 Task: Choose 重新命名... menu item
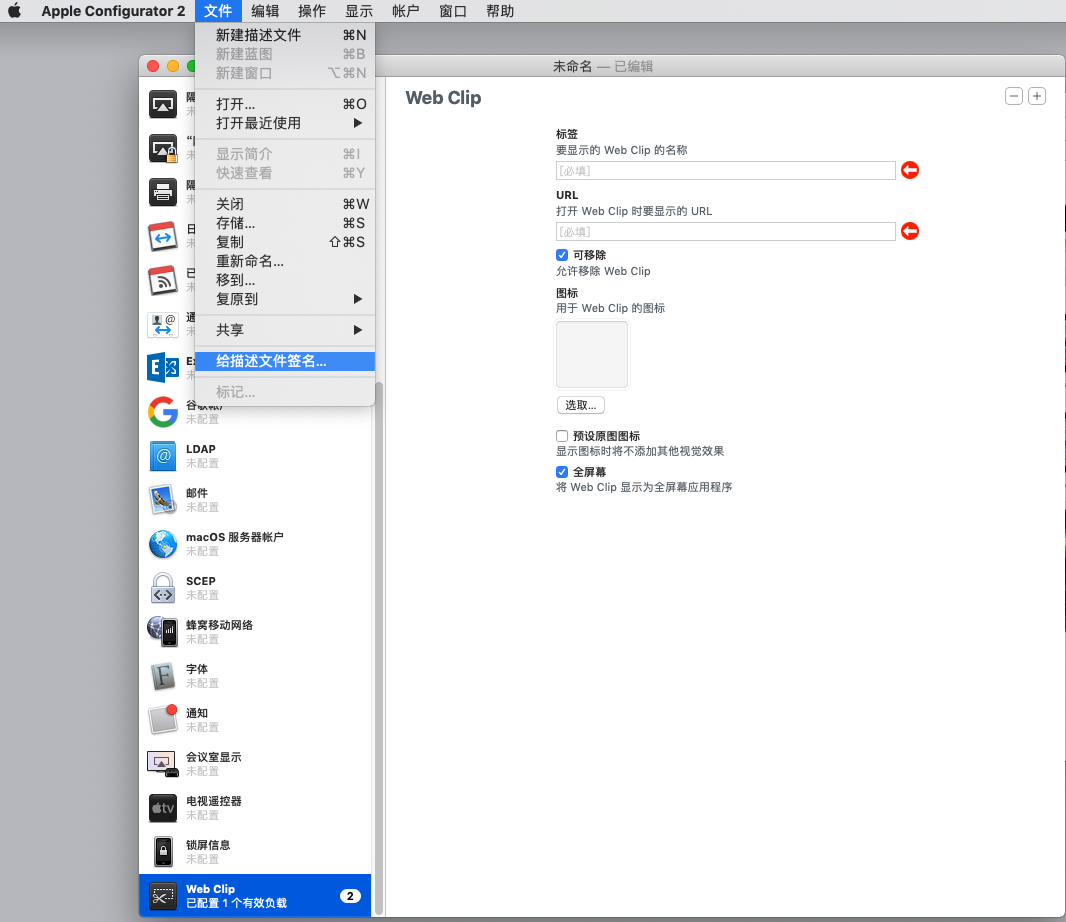point(285,261)
